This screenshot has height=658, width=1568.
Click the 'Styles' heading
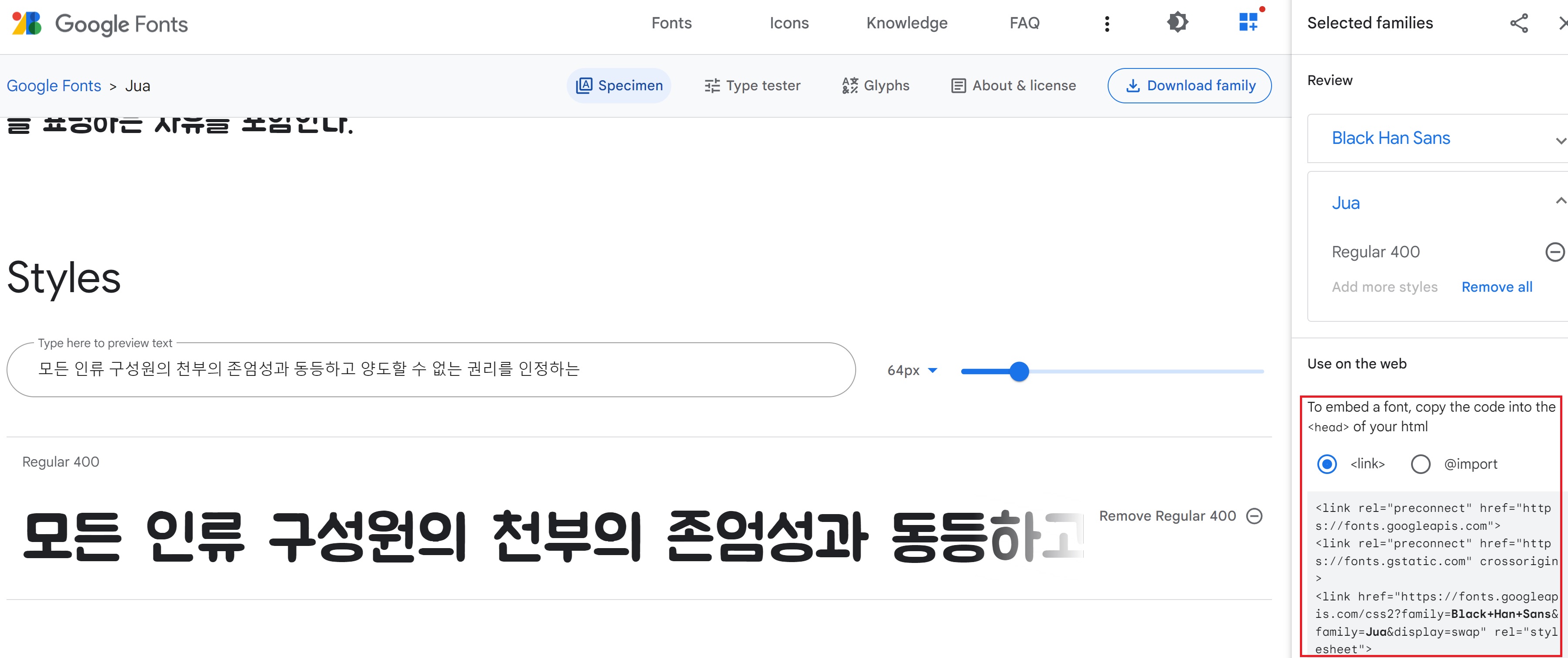click(64, 278)
